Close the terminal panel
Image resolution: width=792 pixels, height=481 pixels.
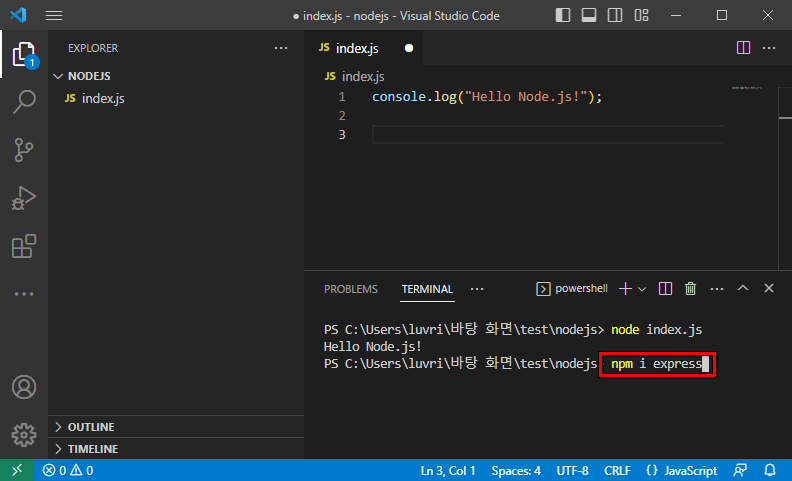(x=769, y=288)
